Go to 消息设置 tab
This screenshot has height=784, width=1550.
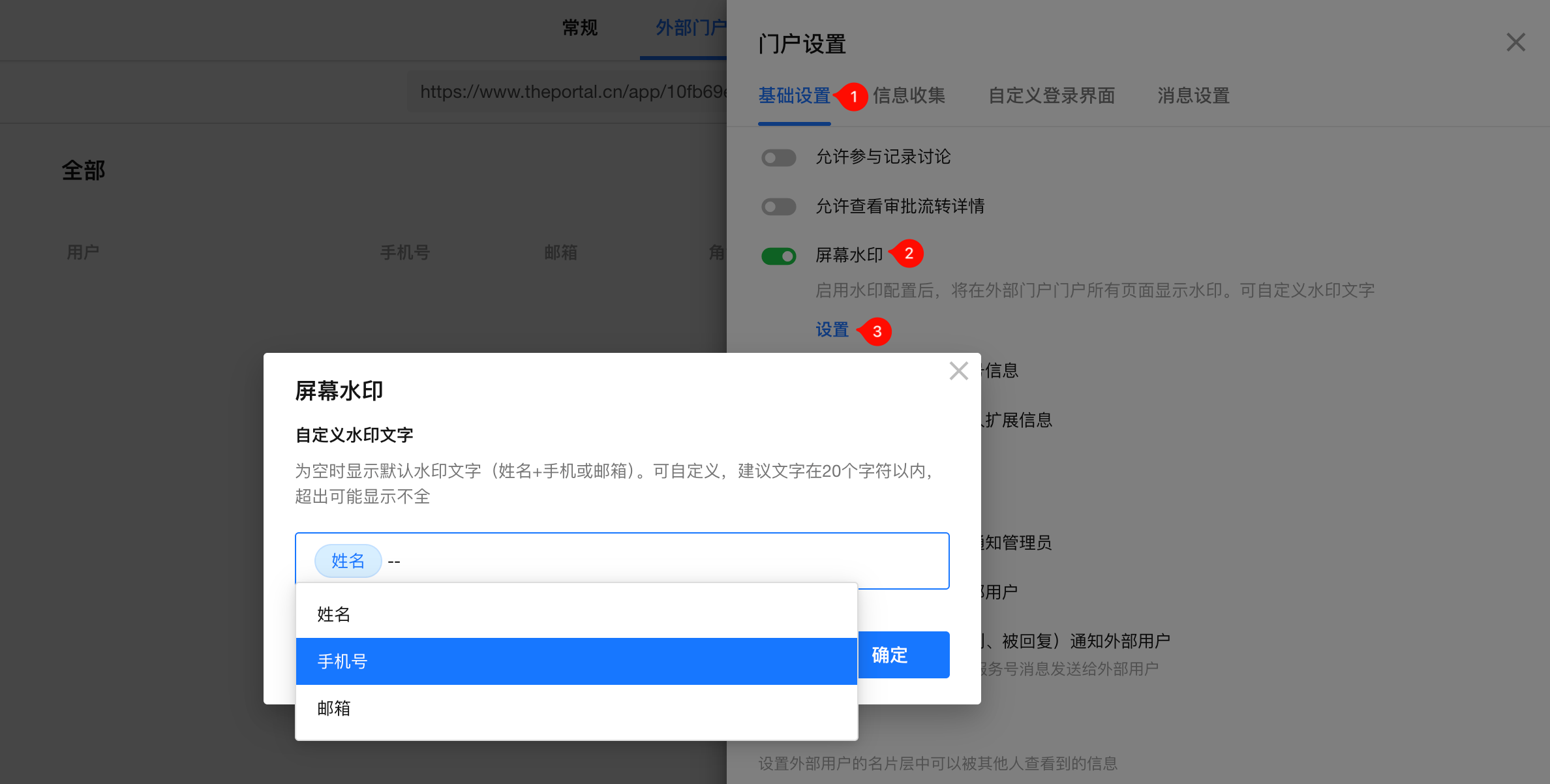(1193, 96)
